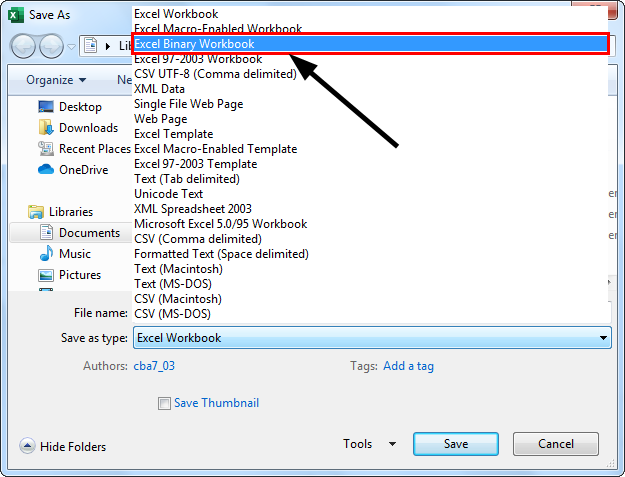Click the Save button
Screen dimensions: 625x477
456,444
